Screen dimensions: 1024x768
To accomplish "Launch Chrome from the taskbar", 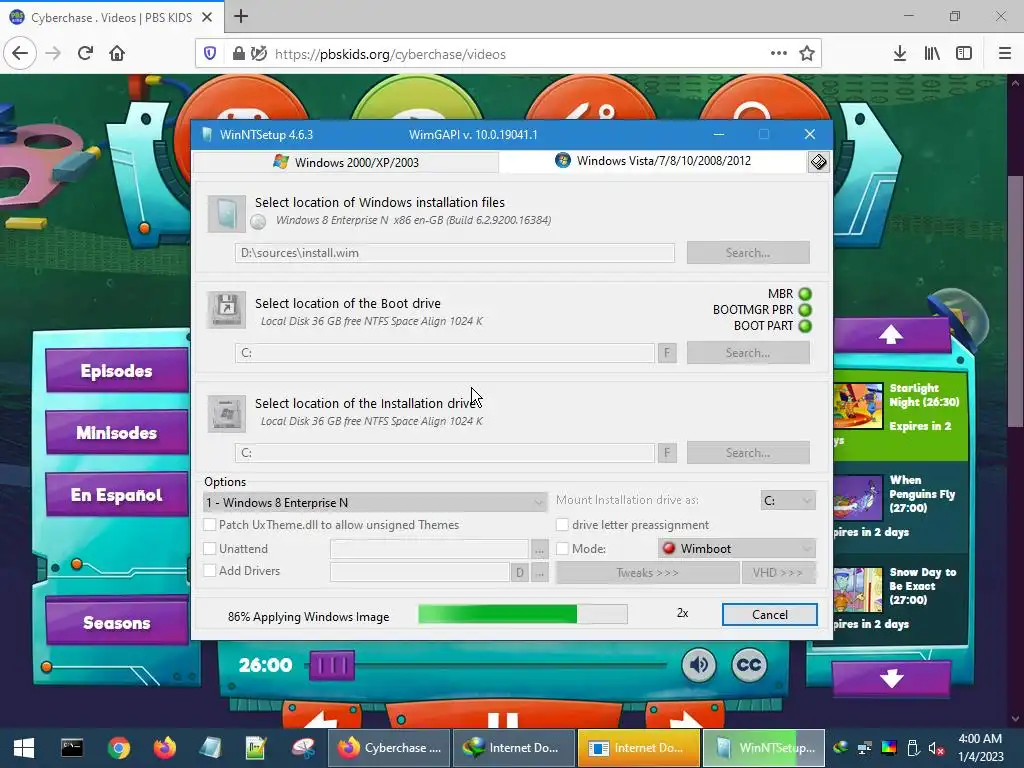I will [119, 748].
